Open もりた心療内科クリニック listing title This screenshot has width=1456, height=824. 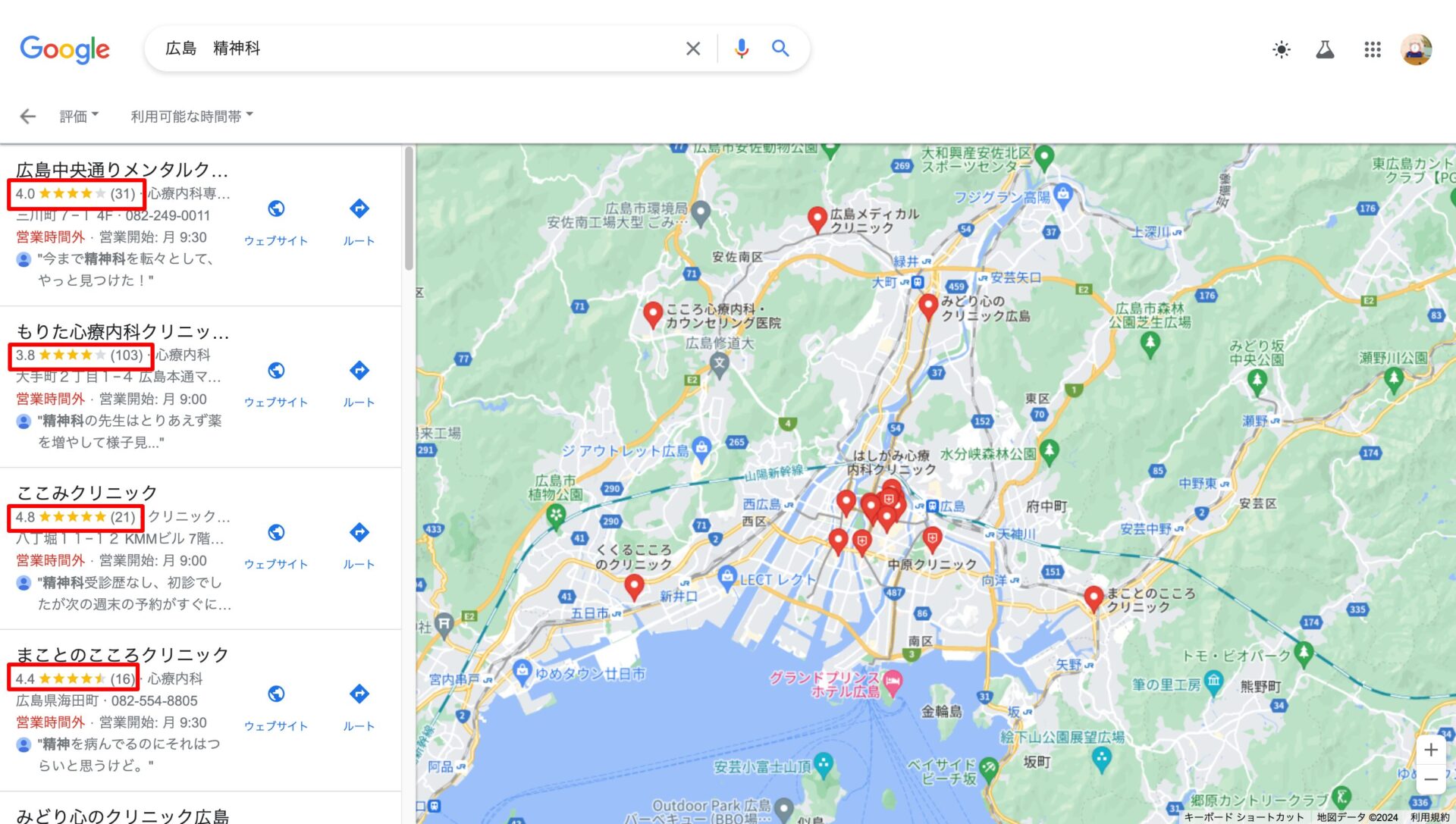(123, 331)
